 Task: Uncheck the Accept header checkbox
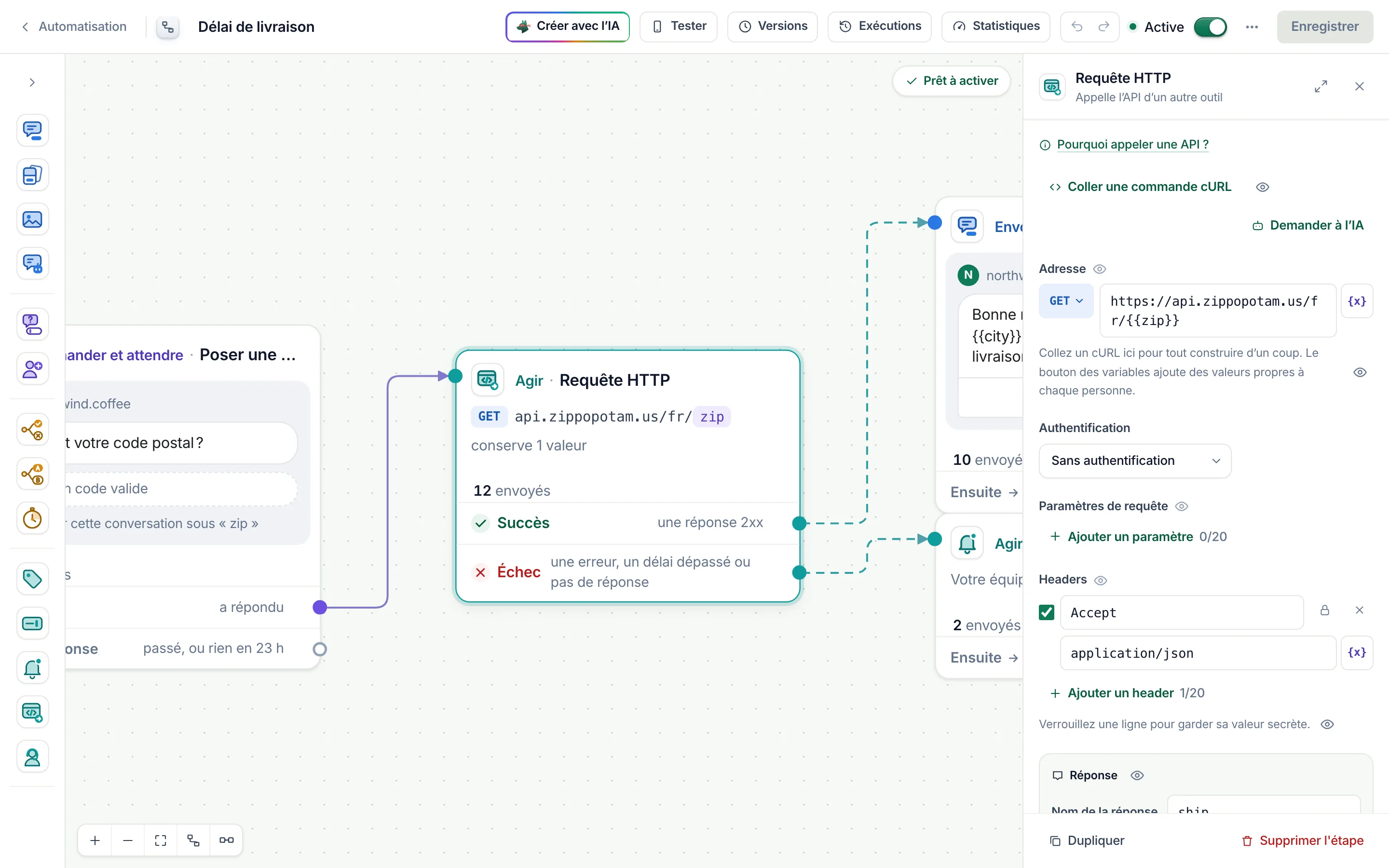point(1047,612)
